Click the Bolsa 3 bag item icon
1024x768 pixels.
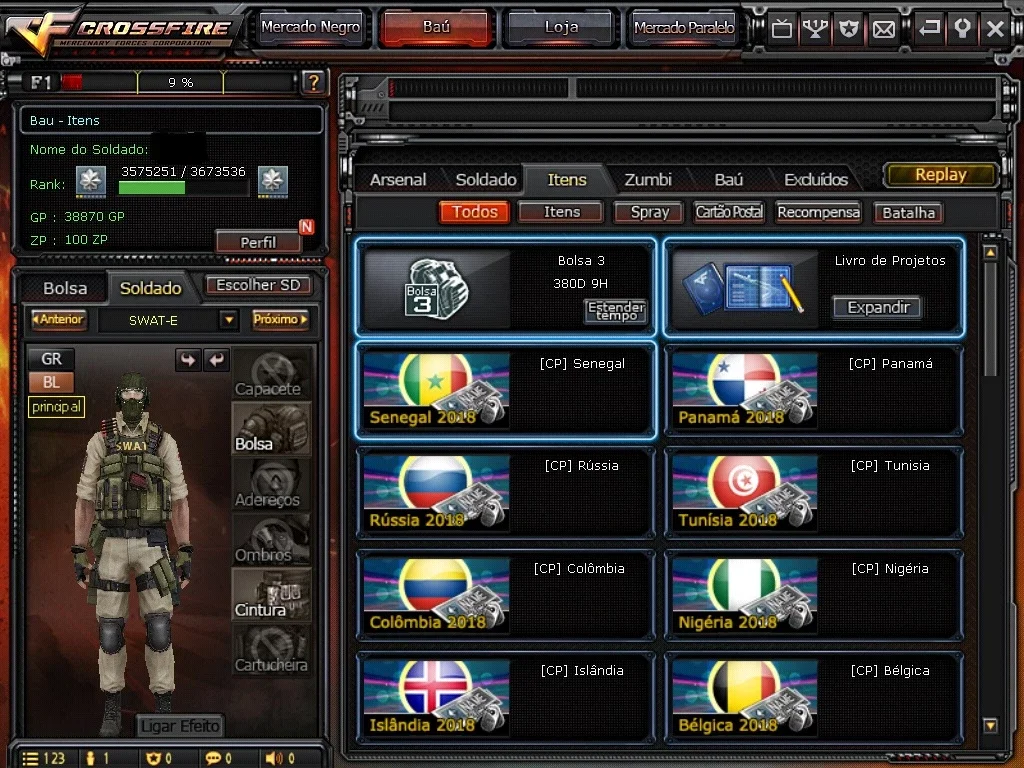pyautogui.click(x=436, y=289)
